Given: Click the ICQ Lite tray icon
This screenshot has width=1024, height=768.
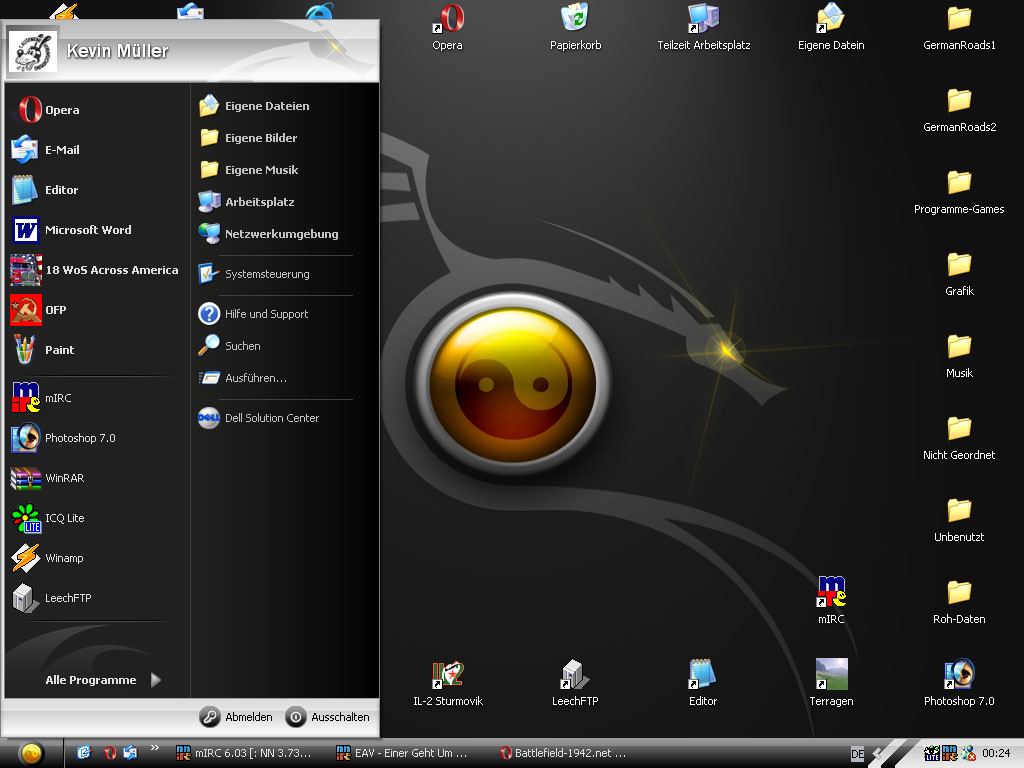Looking at the screenshot, I should (x=932, y=754).
